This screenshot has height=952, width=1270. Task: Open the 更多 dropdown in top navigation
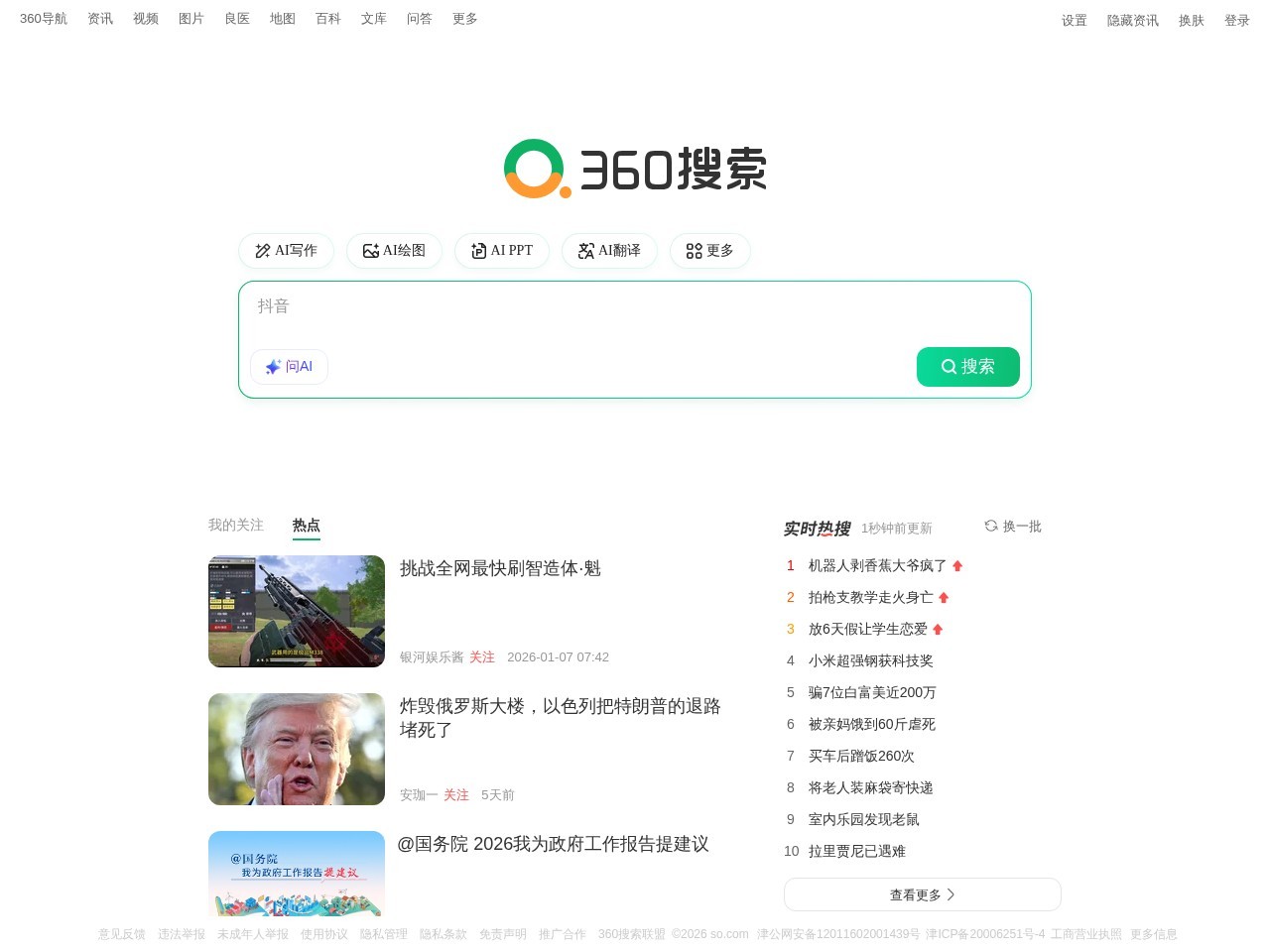click(x=464, y=18)
